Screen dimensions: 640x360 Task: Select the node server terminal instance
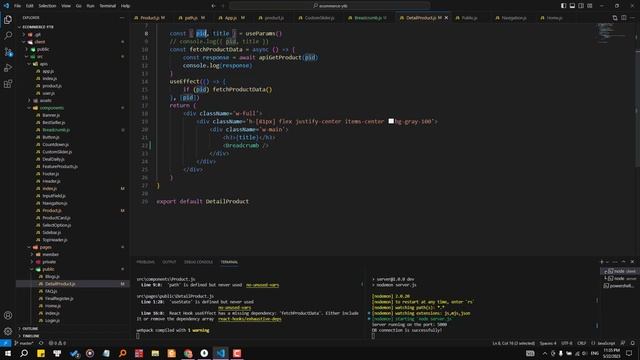[x=619, y=278]
